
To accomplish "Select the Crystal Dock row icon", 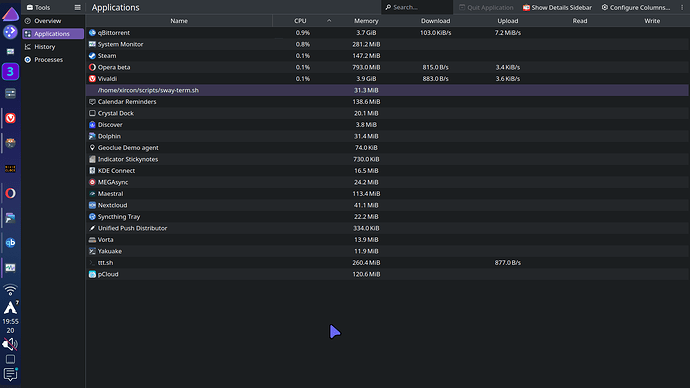I will (92, 113).
